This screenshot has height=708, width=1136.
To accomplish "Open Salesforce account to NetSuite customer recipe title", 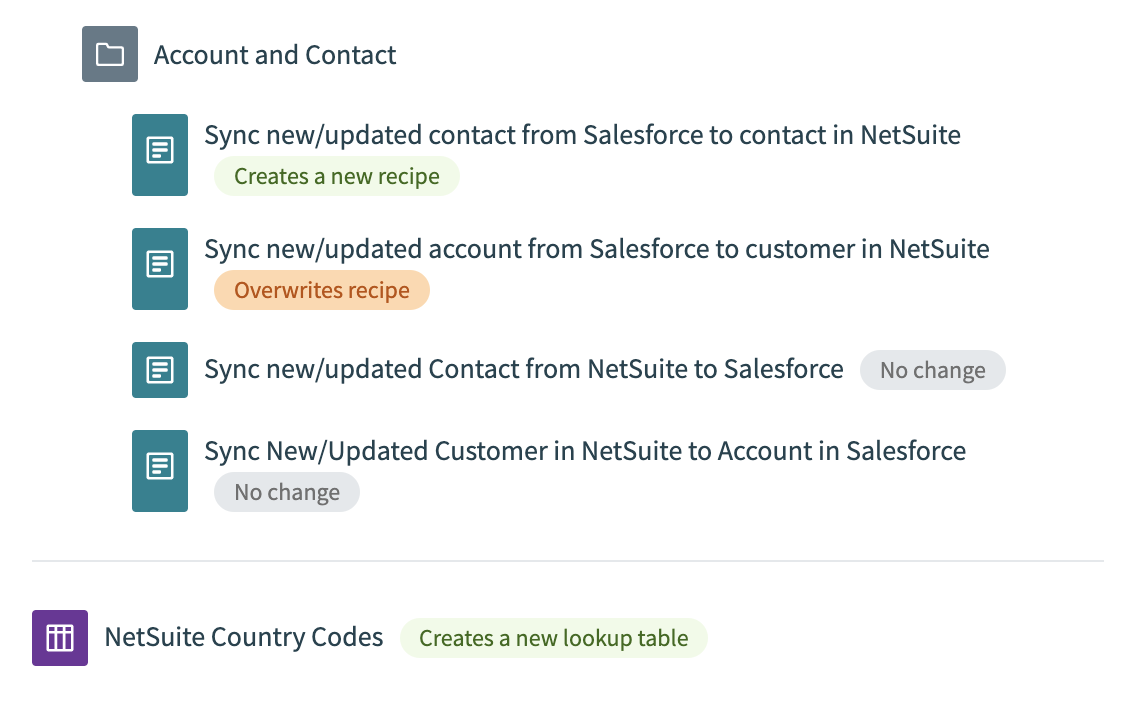I will pos(596,249).
